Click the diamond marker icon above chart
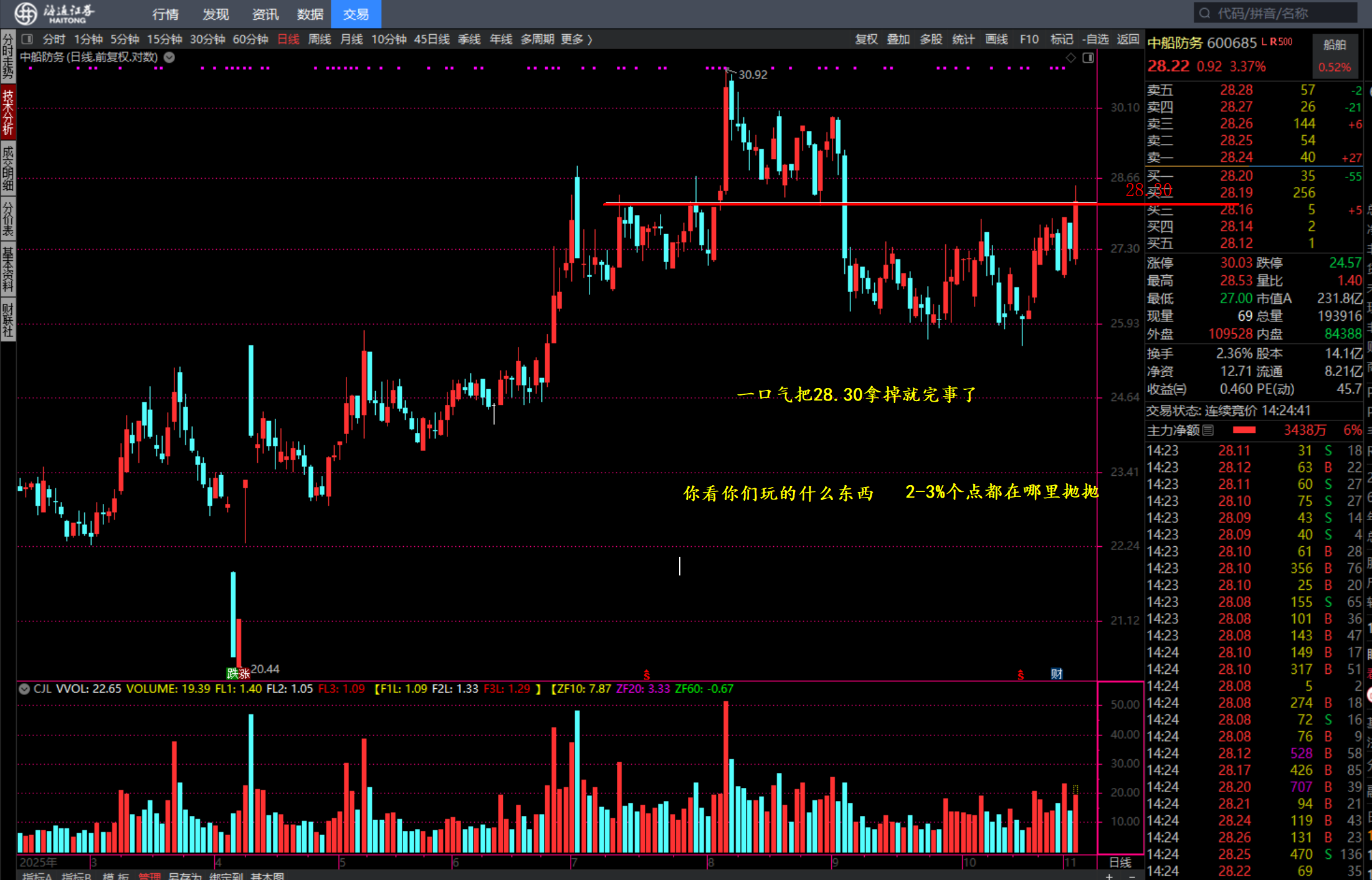This screenshot has height=880, width=1372. [1070, 57]
